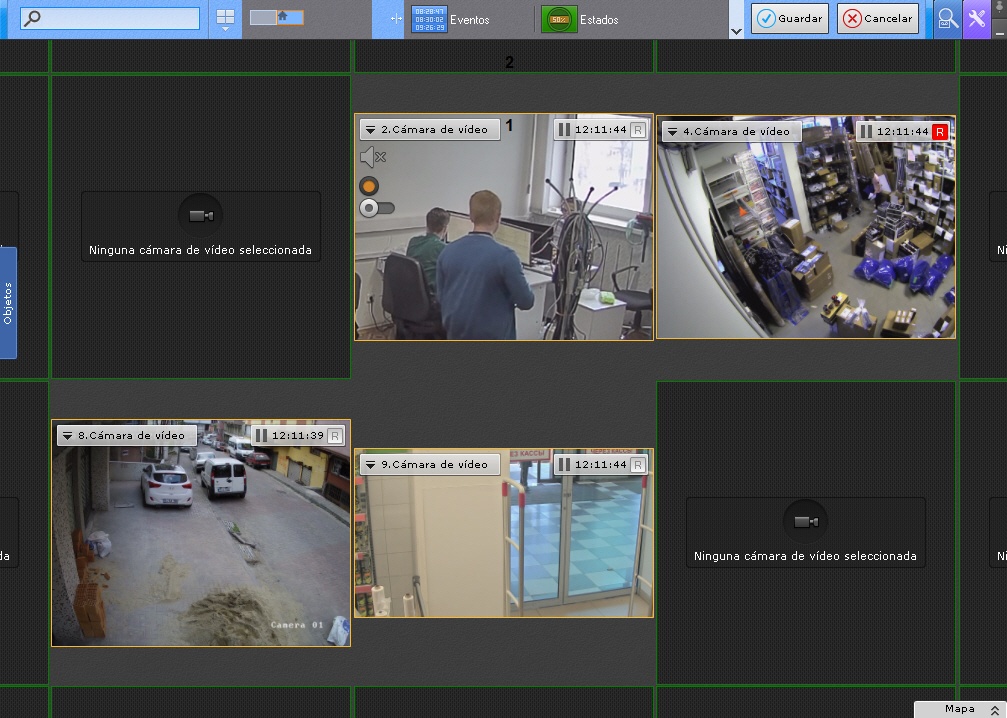Pause camera 9 live video

coord(564,464)
